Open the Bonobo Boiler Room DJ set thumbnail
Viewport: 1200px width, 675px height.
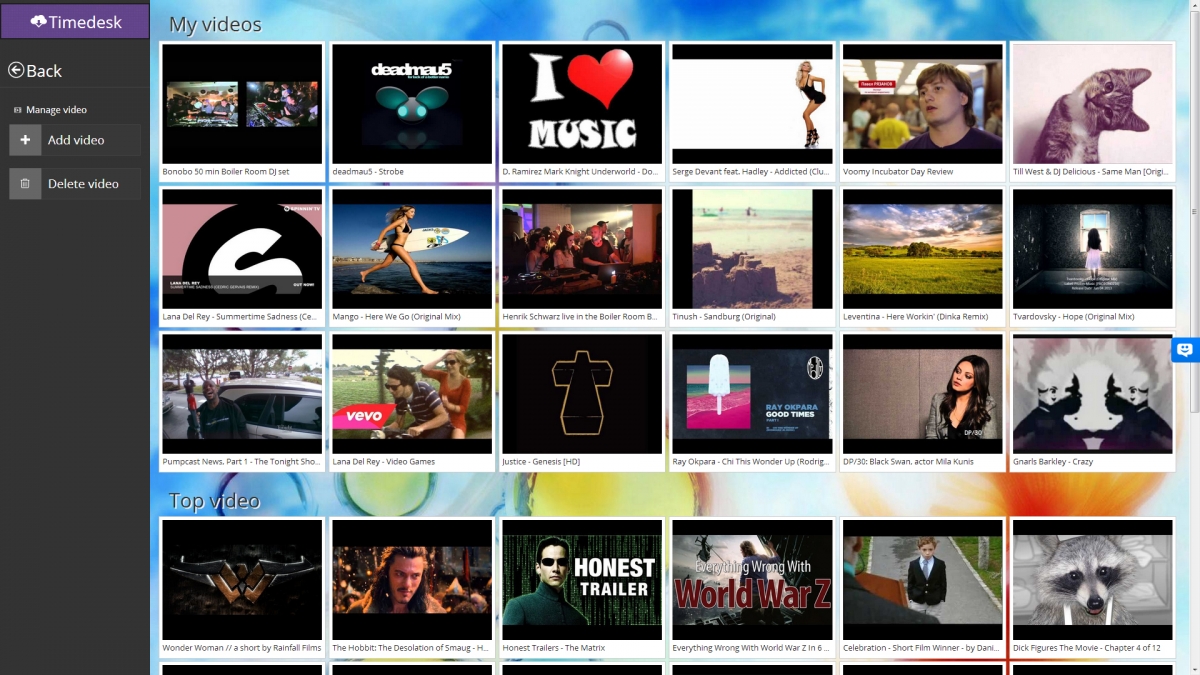242,104
